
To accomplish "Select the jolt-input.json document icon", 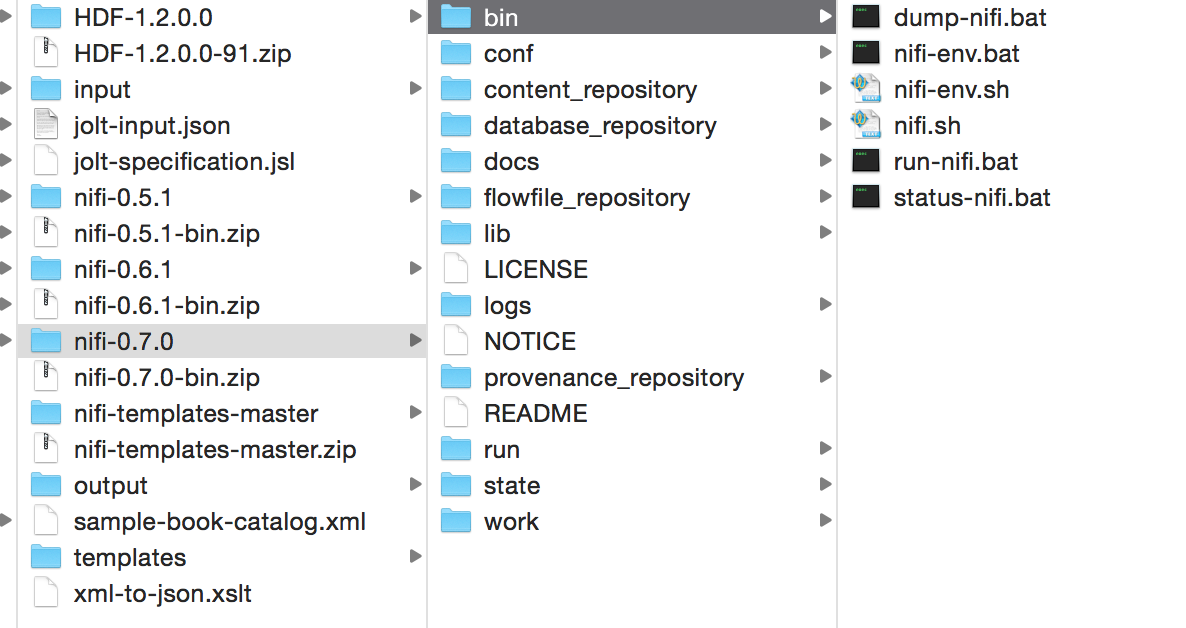I will [46, 126].
